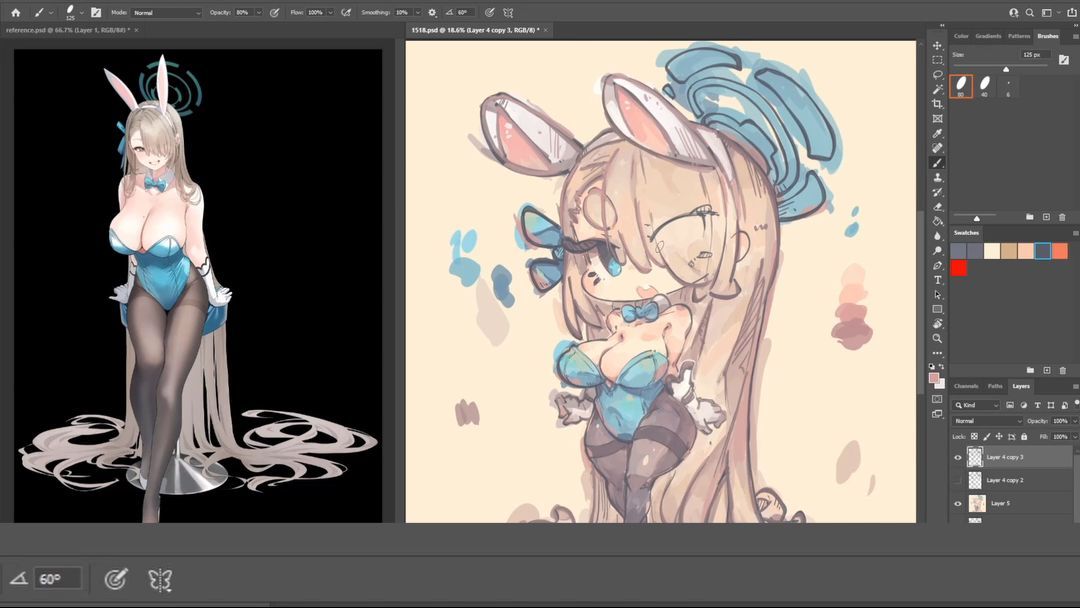1080x608 pixels.
Task: Switch to the Patterns panel tab
Action: [1019, 36]
